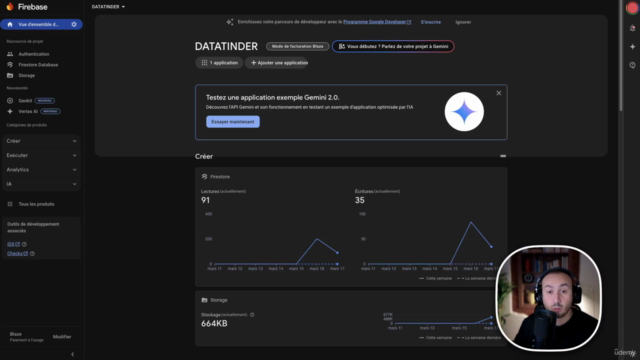Screen dimensions: 640x360
Task: Open the Checks external link
Action: tap(17, 253)
